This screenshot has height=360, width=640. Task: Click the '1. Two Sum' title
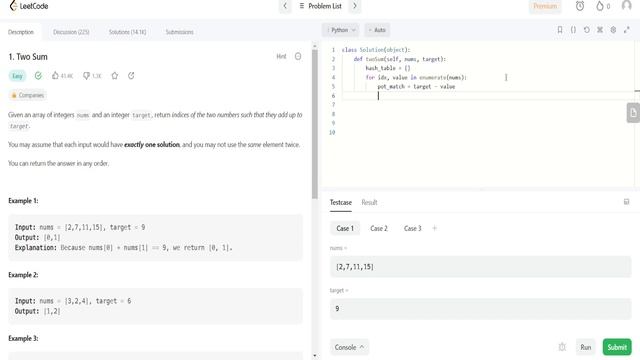[28, 57]
